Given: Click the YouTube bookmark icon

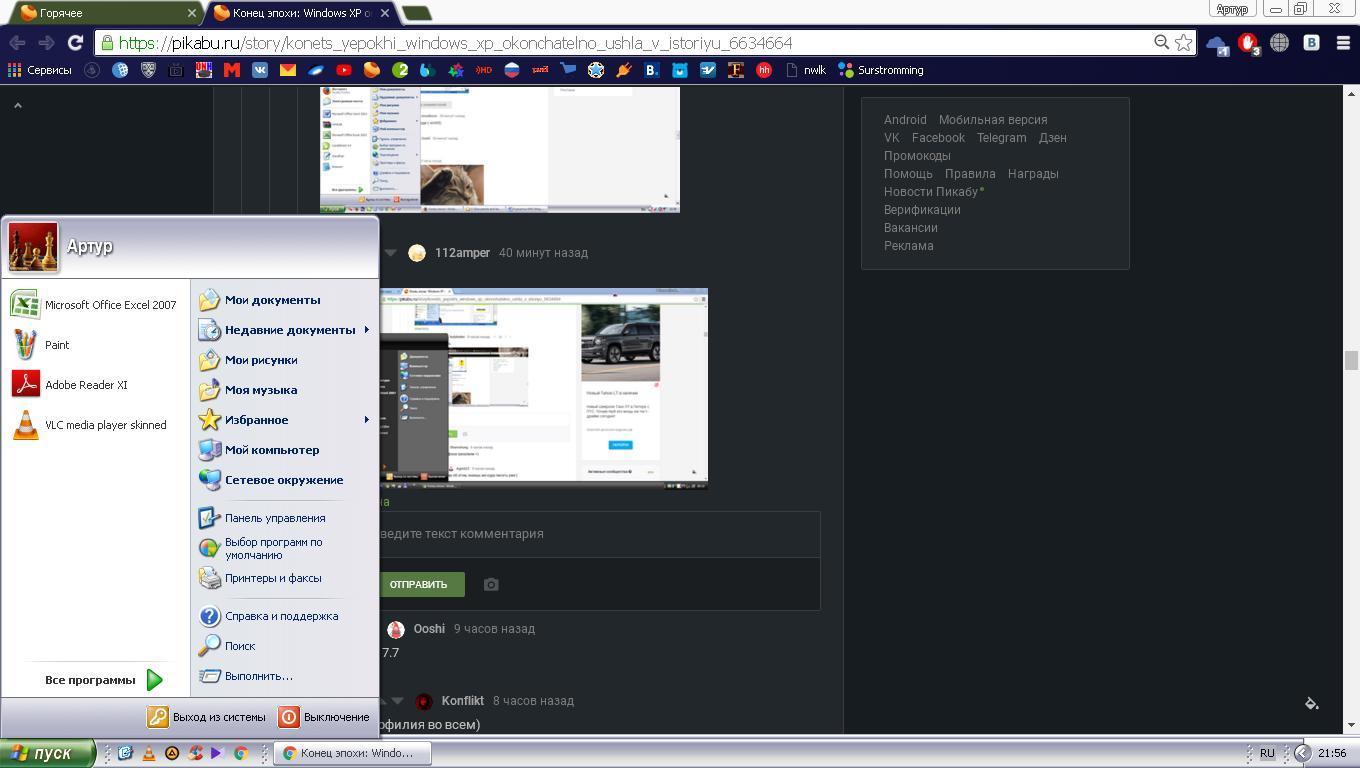Looking at the screenshot, I should click(x=344, y=70).
